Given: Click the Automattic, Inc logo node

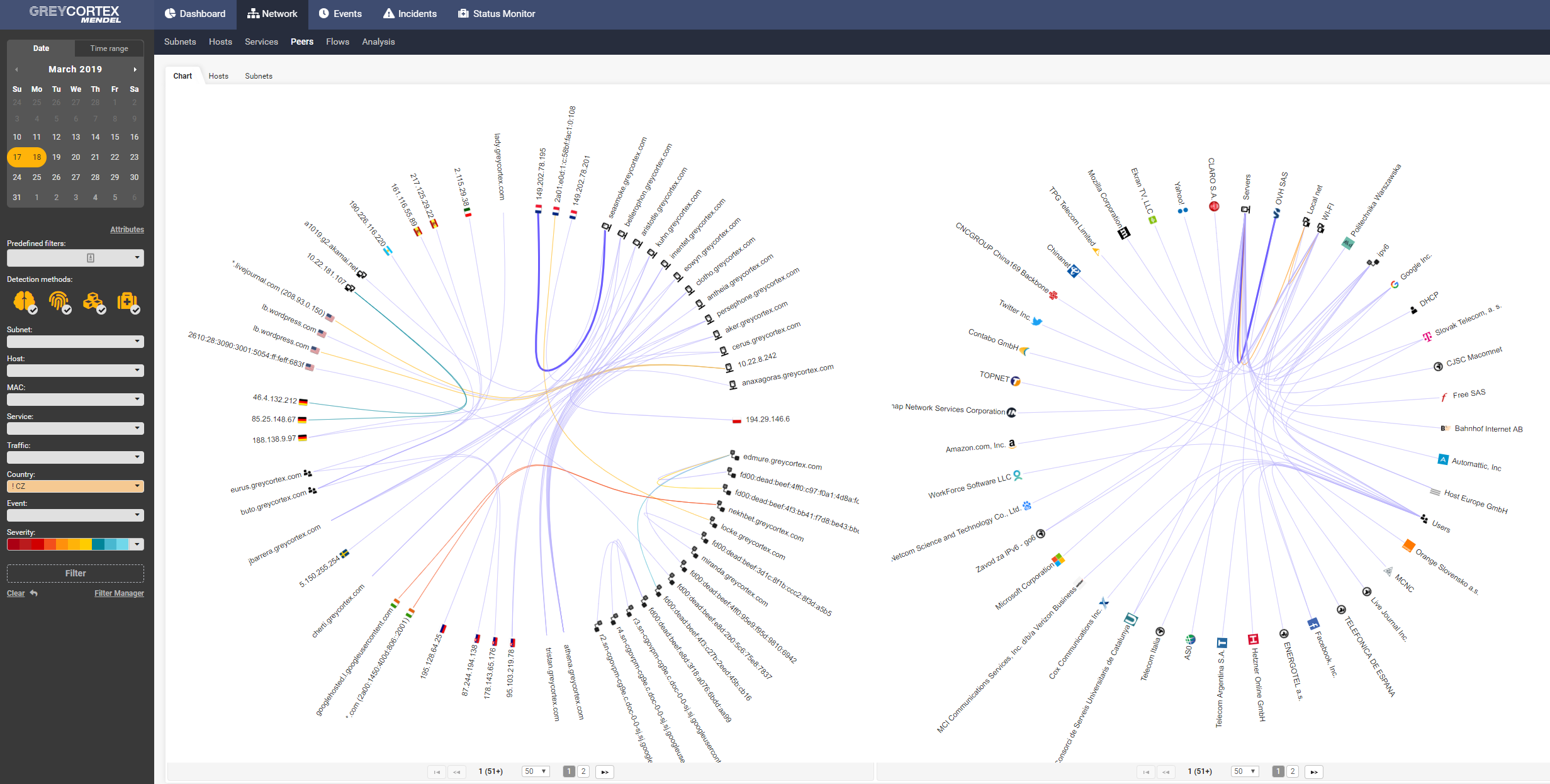Looking at the screenshot, I should point(1443,459).
